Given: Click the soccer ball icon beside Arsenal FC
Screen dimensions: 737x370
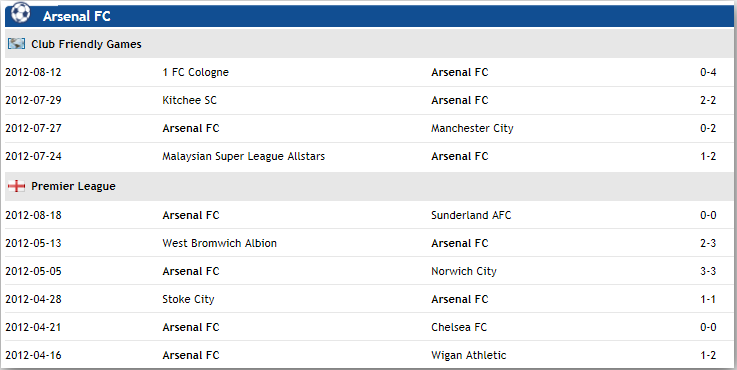Looking at the screenshot, I should tap(20, 12).
